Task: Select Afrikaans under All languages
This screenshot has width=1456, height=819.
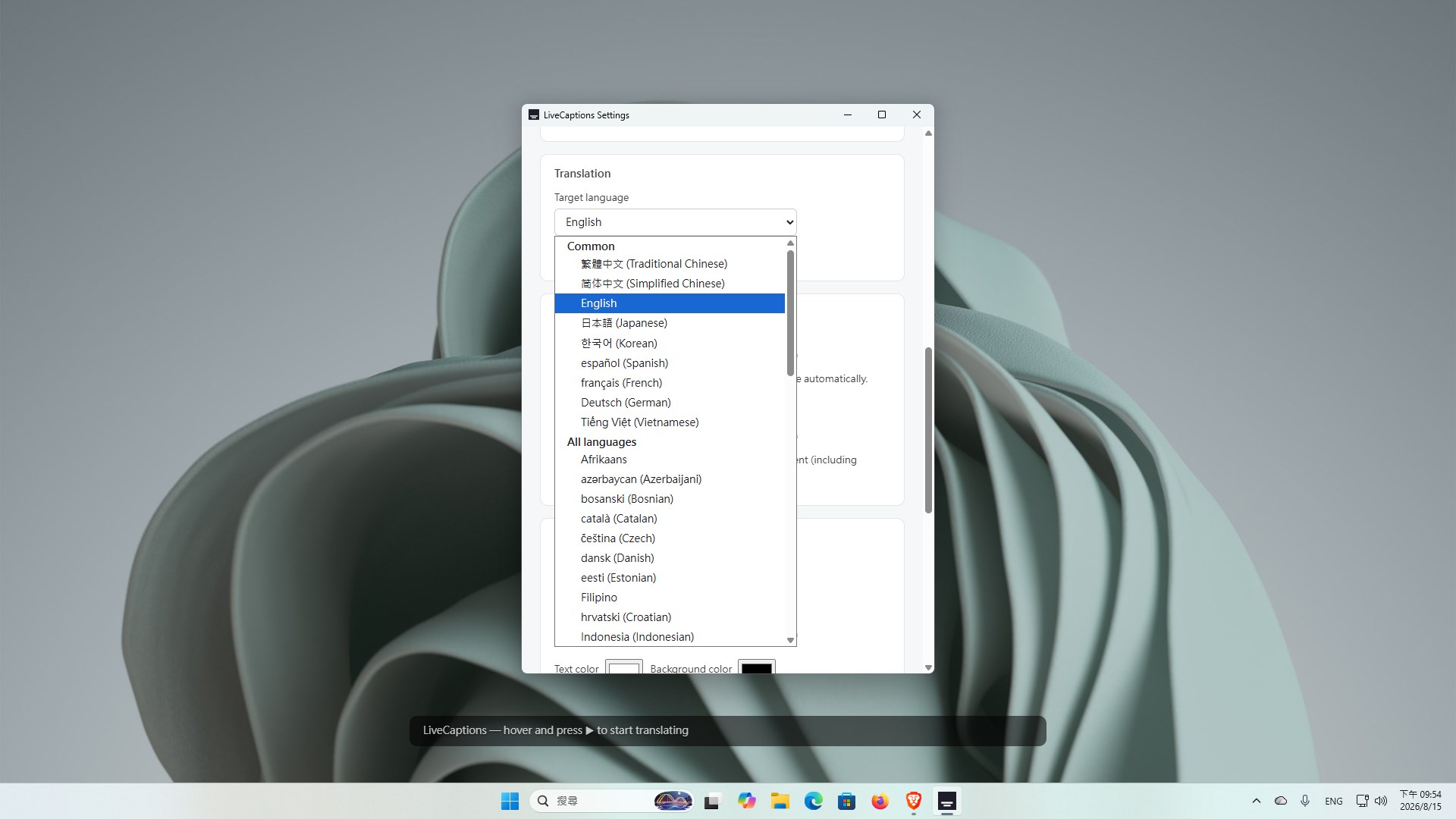Action: (670, 460)
